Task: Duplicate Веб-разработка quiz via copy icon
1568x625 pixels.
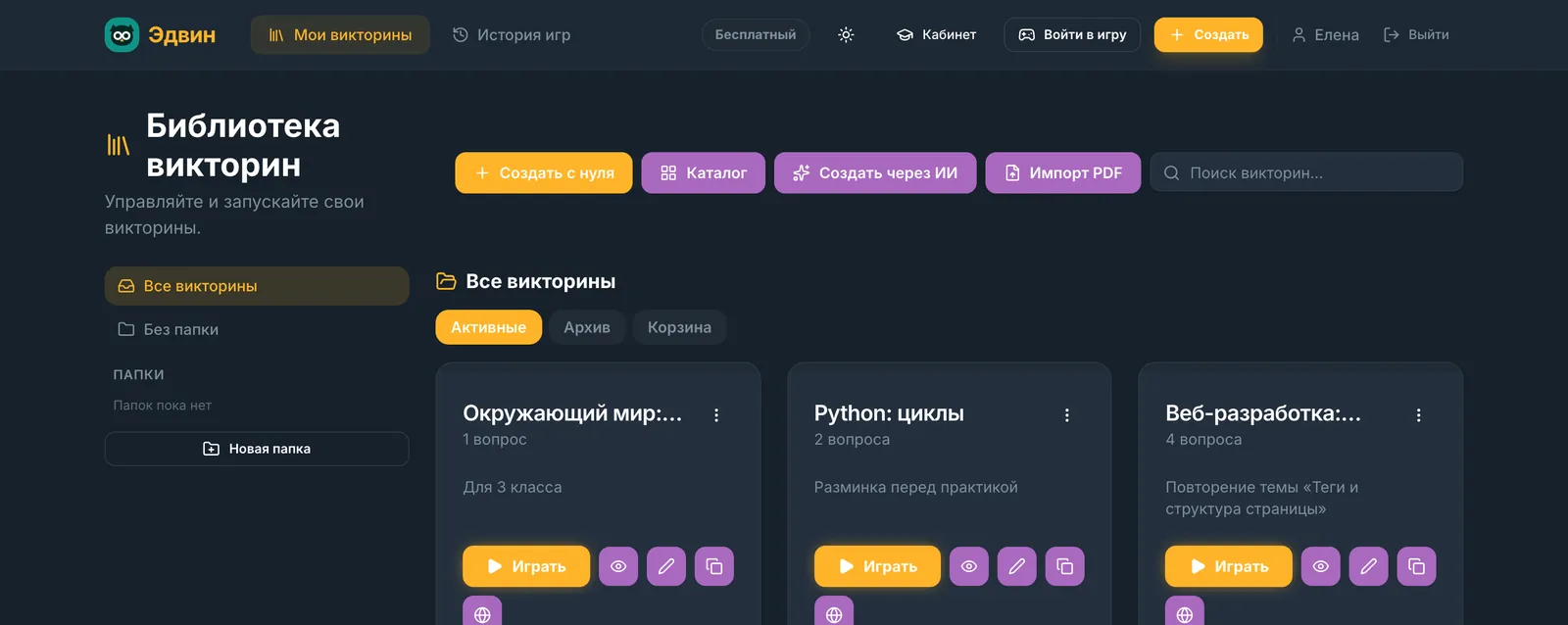Action: 1417,566
